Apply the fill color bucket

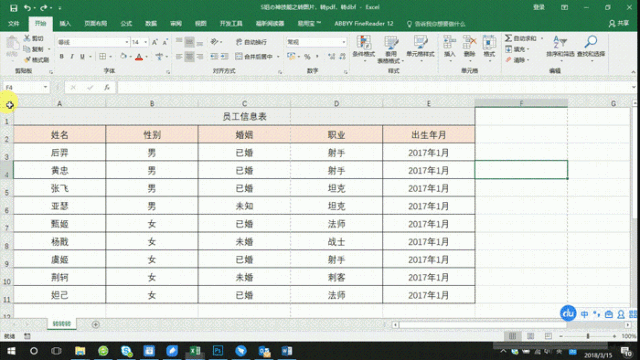click(x=123, y=56)
